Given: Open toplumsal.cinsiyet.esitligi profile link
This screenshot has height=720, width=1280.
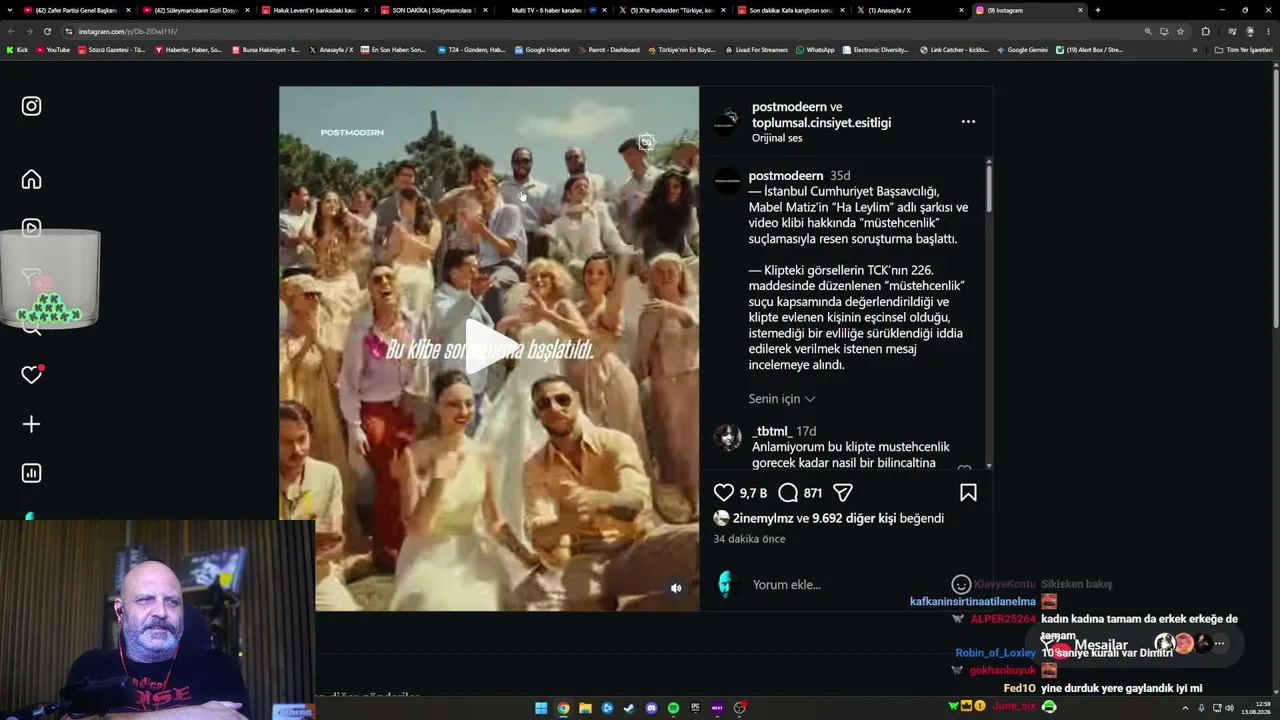Looking at the screenshot, I should pyautogui.click(x=821, y=123).
